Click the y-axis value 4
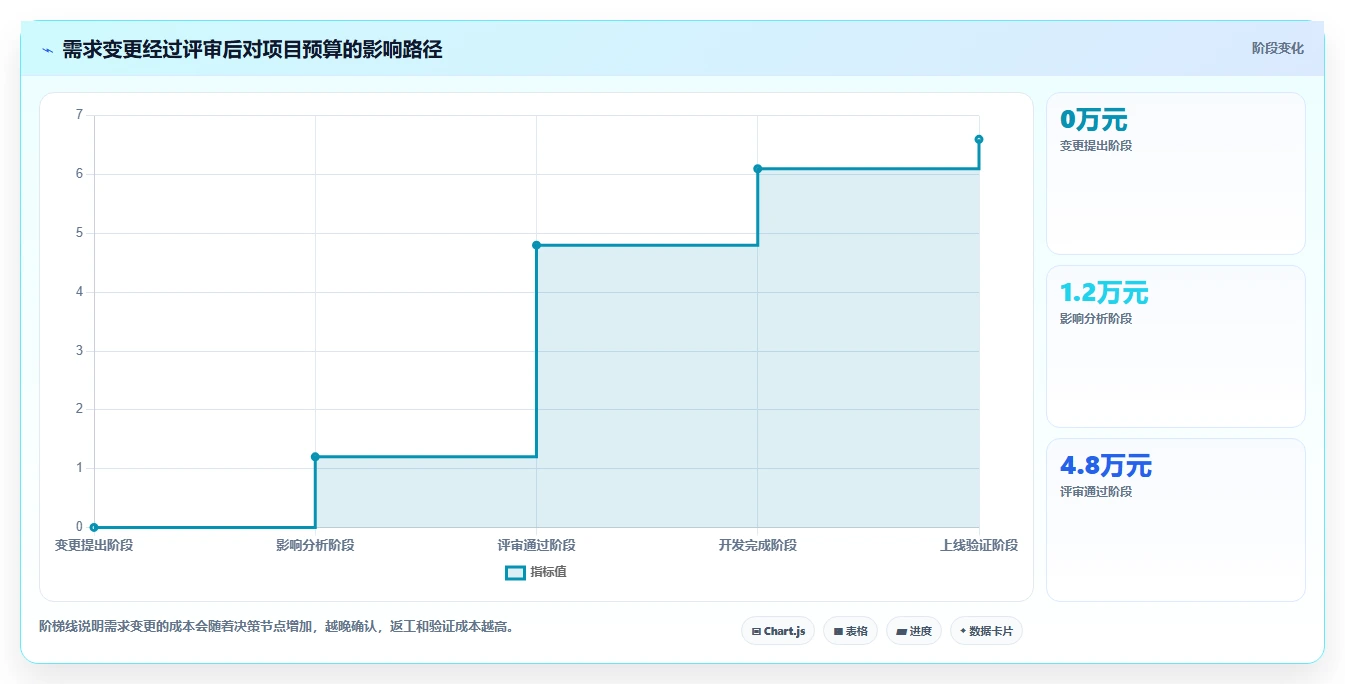 click(79, 292)
